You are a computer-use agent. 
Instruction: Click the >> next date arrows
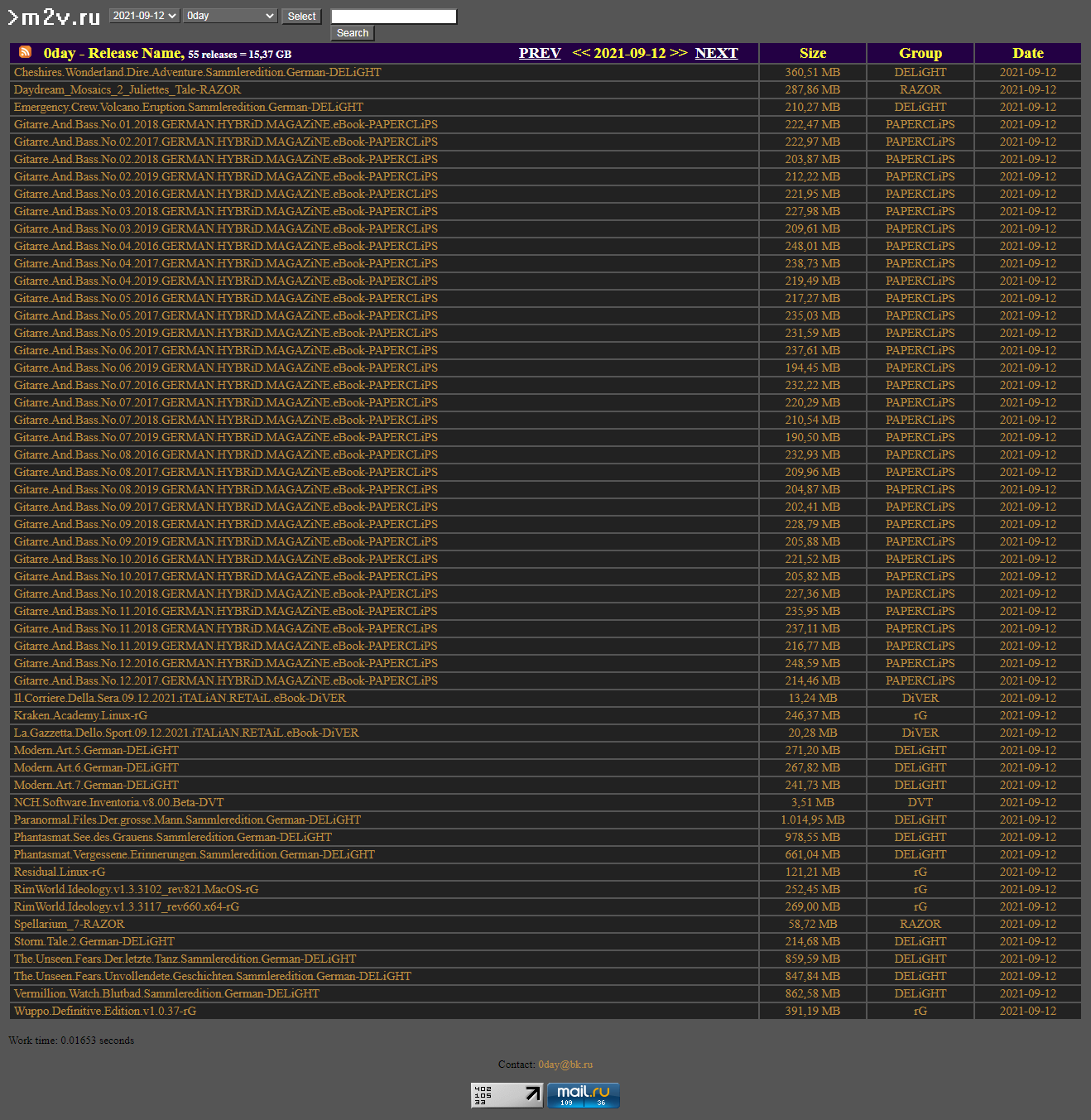pos(679,53)
